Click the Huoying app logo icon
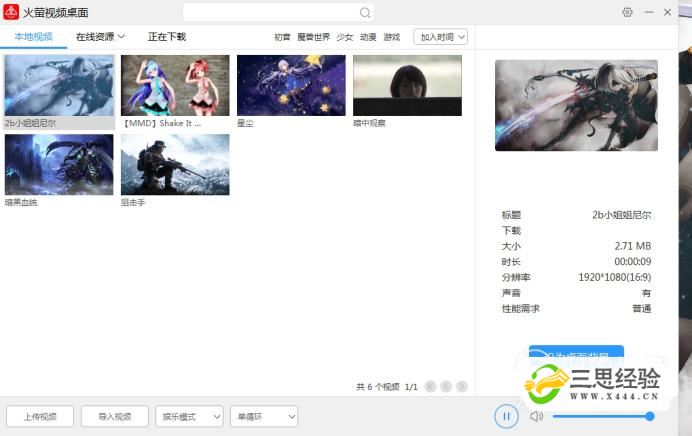692x436 pixels. tap(10, 12)
